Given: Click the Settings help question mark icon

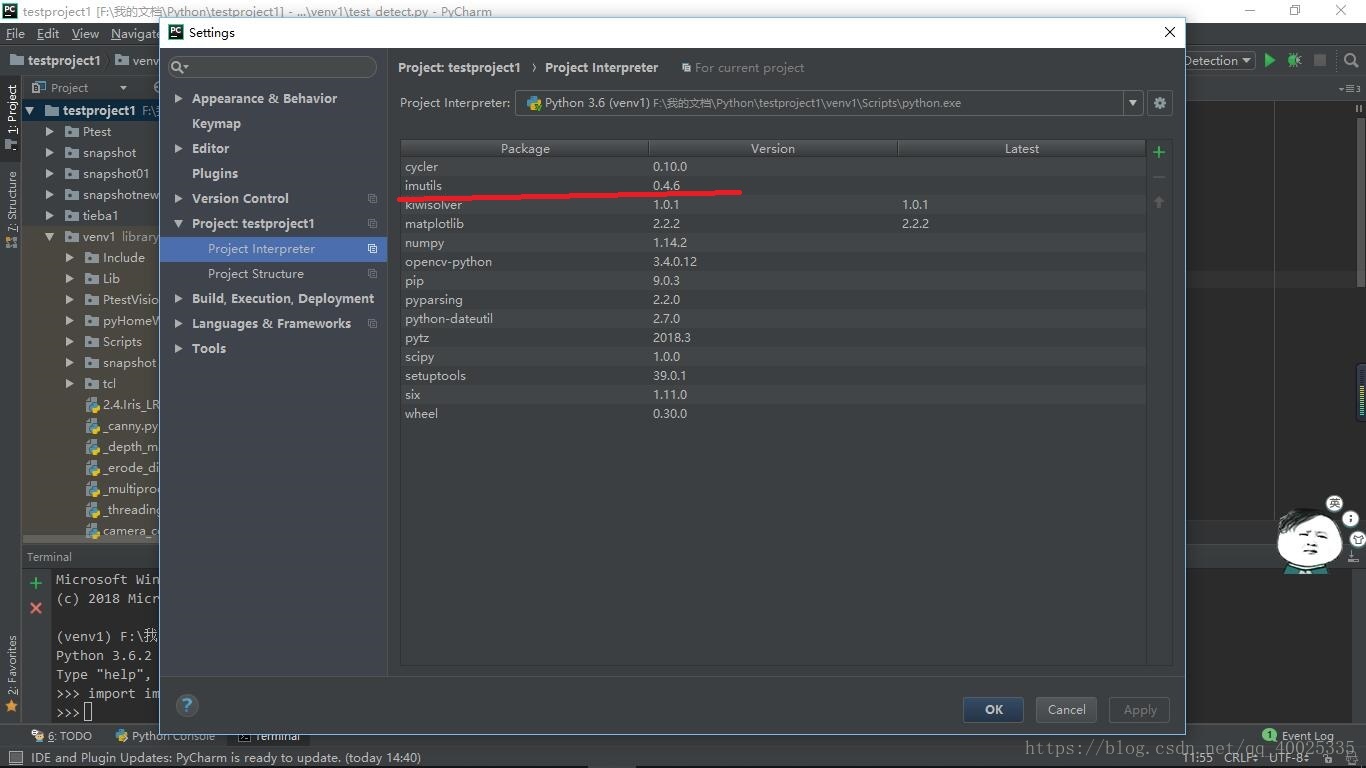Looking at the screenshot, I should [187, 705].
